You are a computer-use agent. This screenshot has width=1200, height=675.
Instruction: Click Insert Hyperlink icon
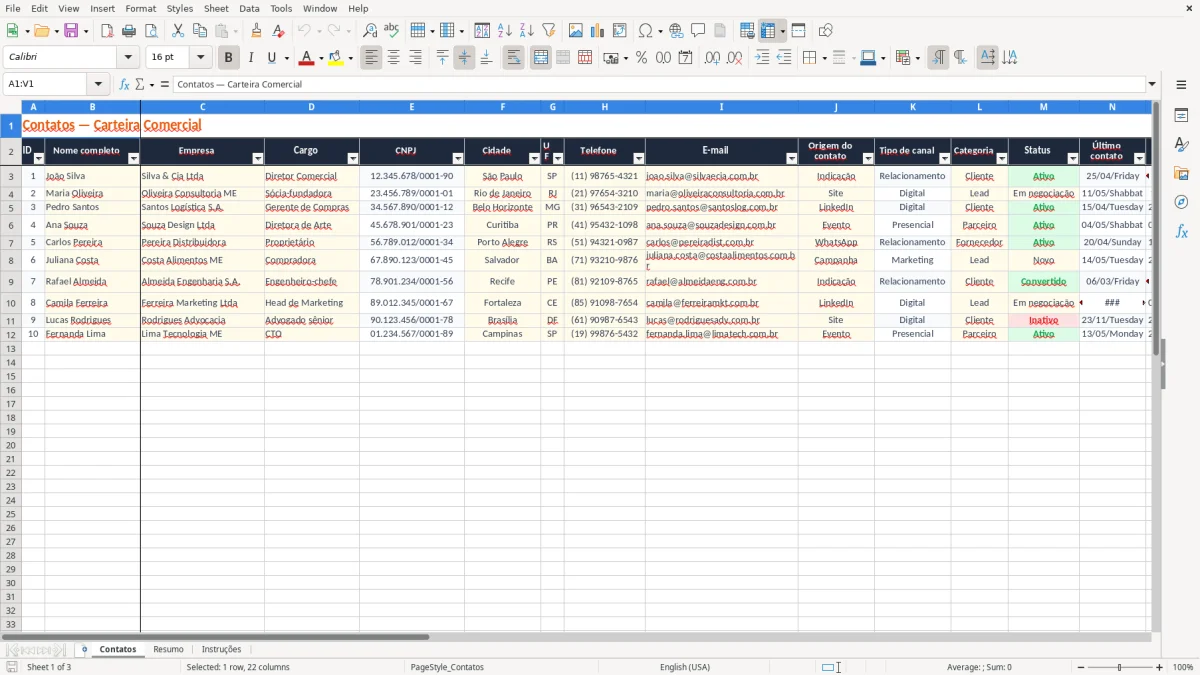click(677, 31)
